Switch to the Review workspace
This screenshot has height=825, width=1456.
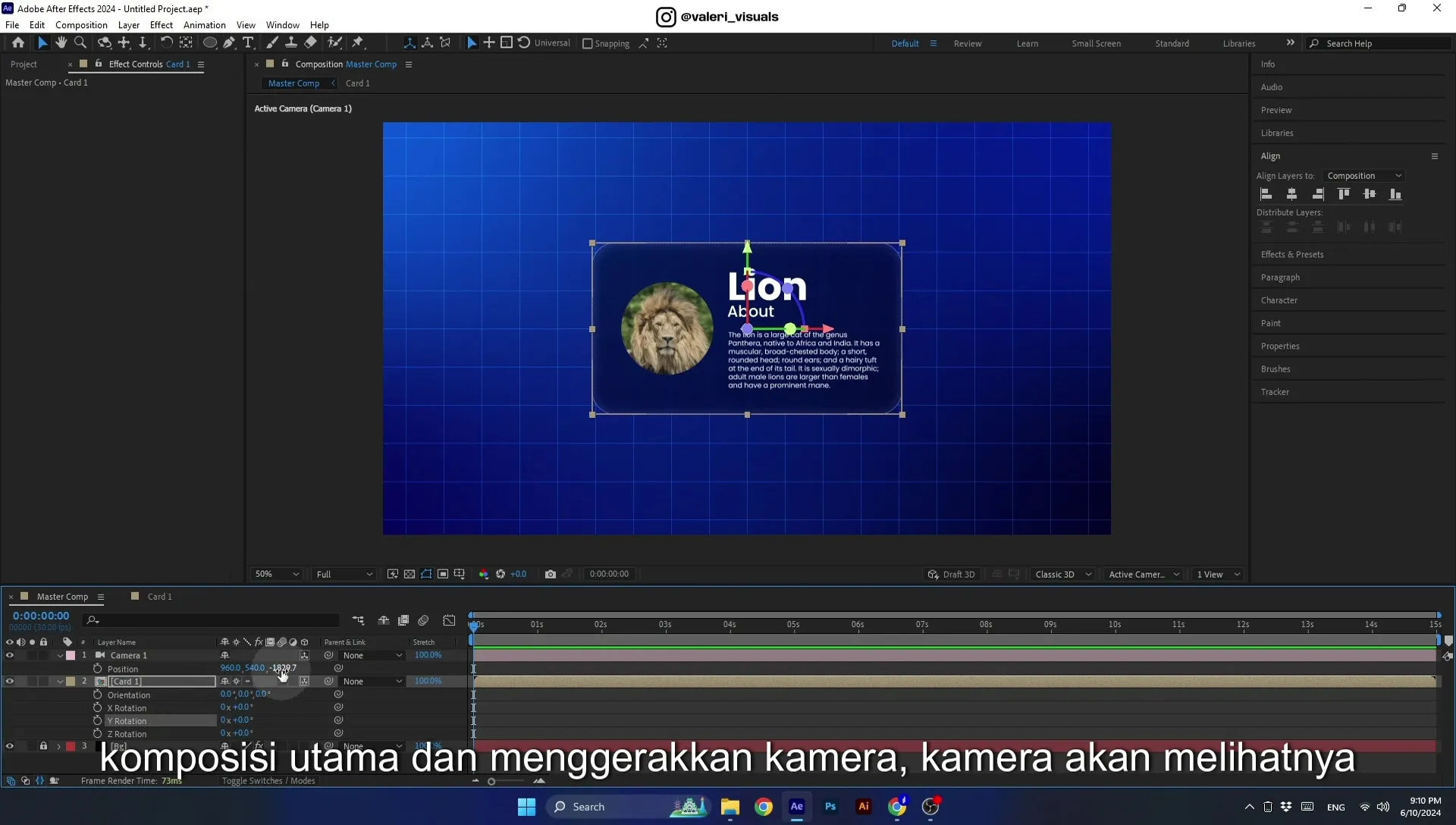[x=968, y=43]
